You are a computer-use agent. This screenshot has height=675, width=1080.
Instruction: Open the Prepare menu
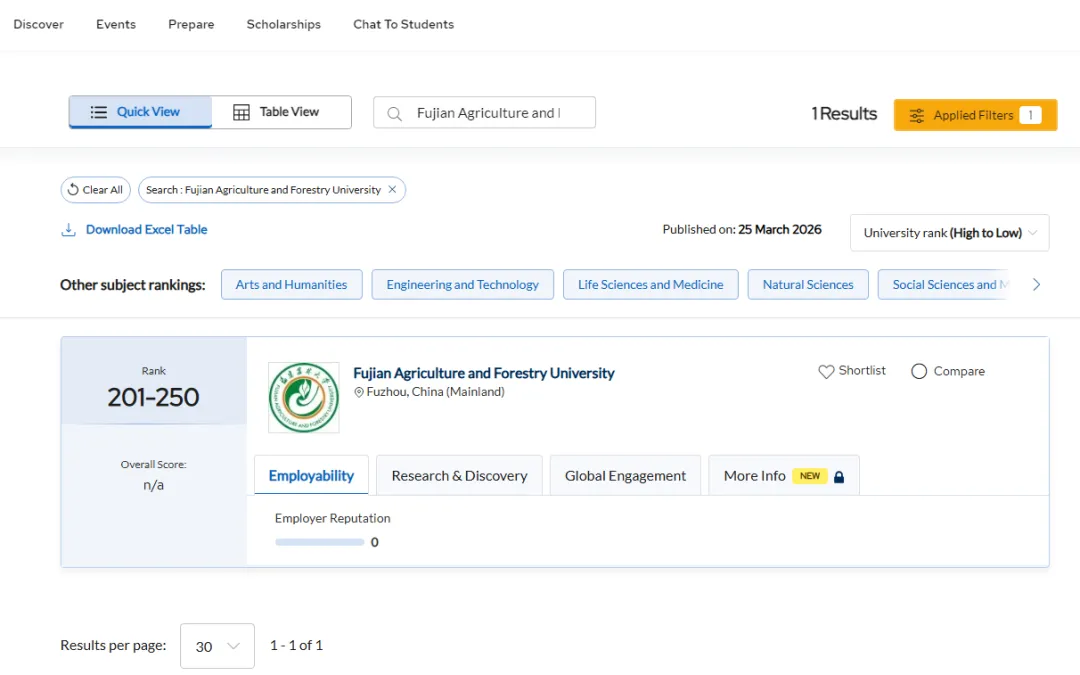pyautogui.click(x=191, y=24)
